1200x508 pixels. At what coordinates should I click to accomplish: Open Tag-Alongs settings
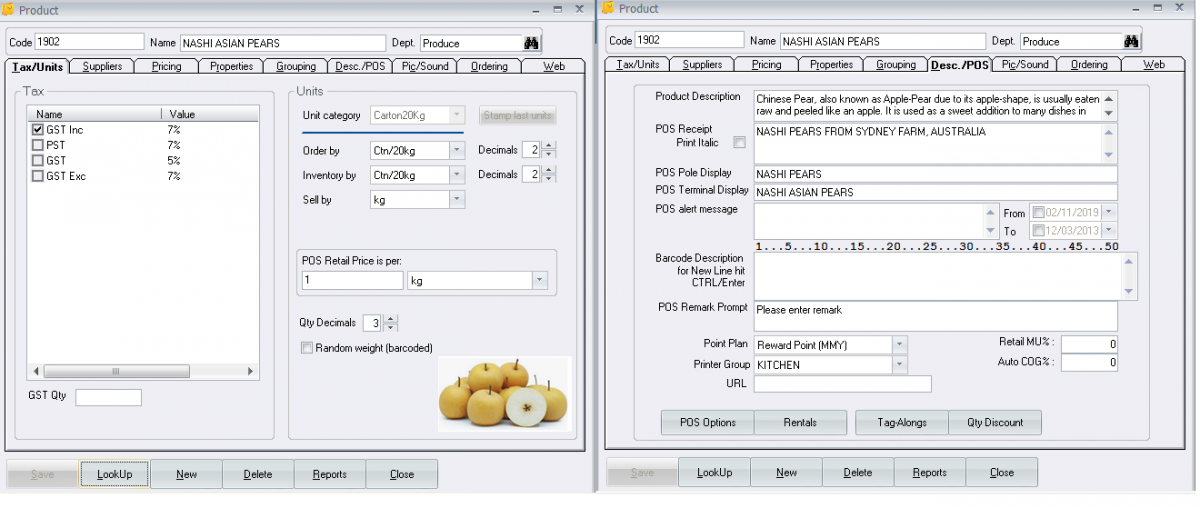tap(902, 422)
